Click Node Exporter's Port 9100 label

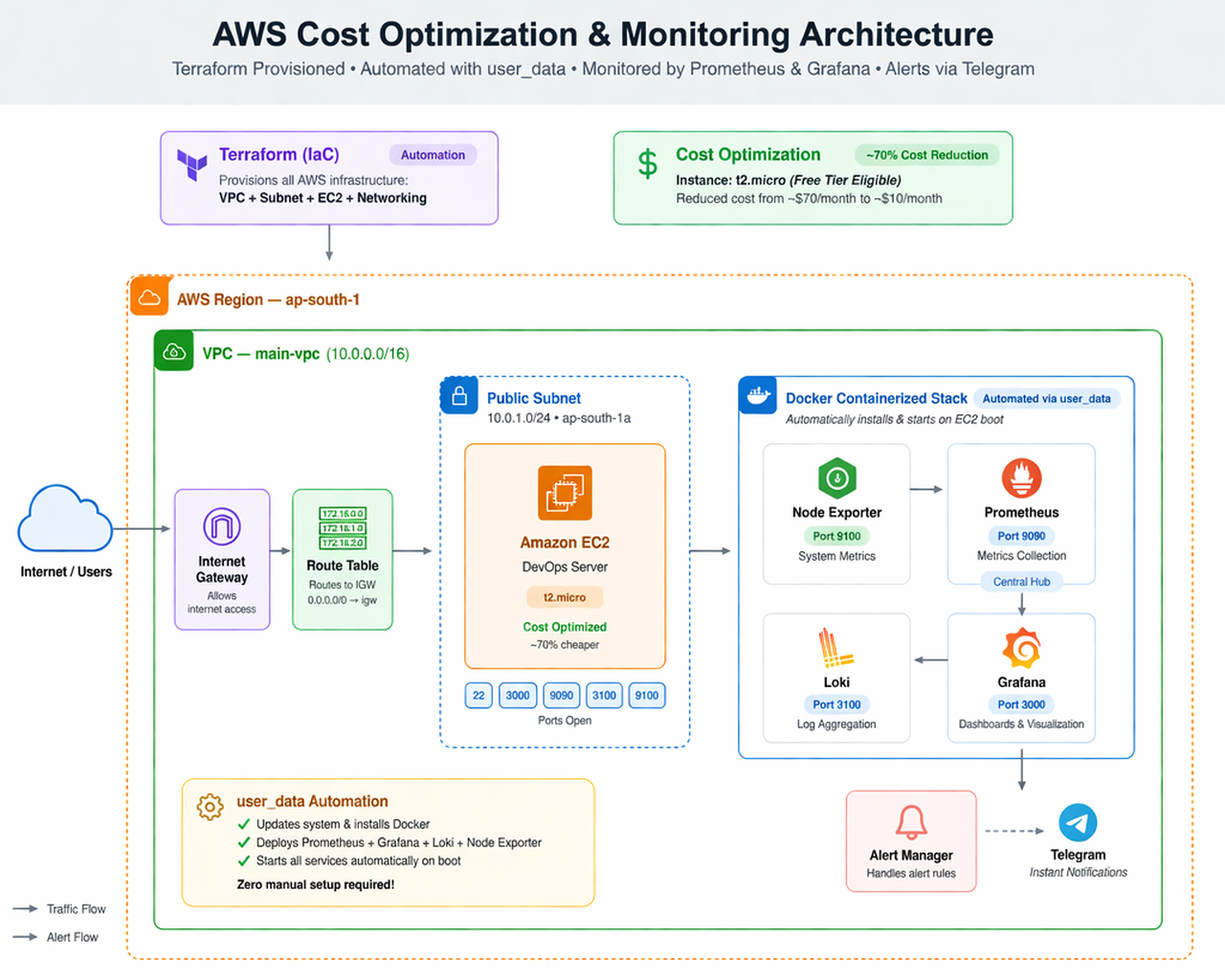tap(836, 536)
